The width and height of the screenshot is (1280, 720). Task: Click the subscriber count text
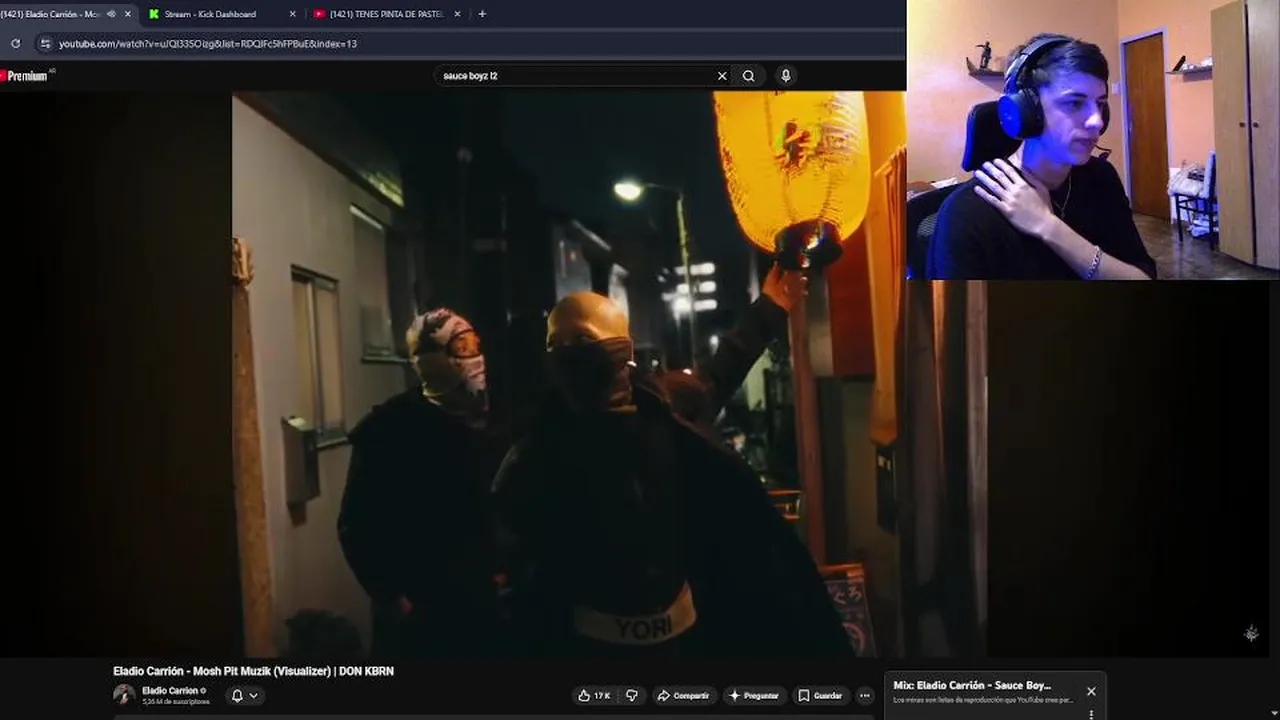pos(176,702)
